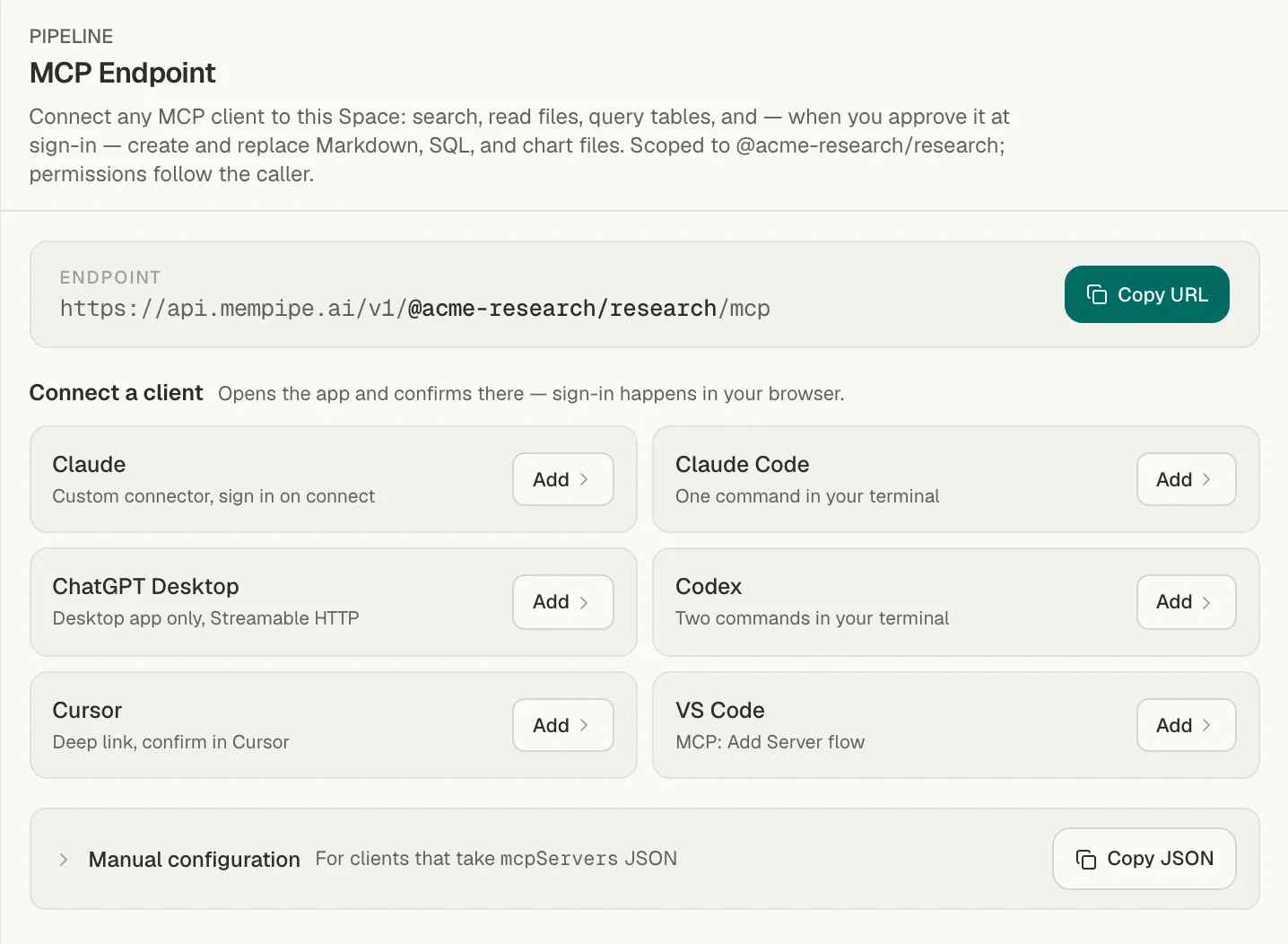Click the MCP Endpoint heading
The height and width of the screenshot is (944, 1288).
[x=123, y=73]
